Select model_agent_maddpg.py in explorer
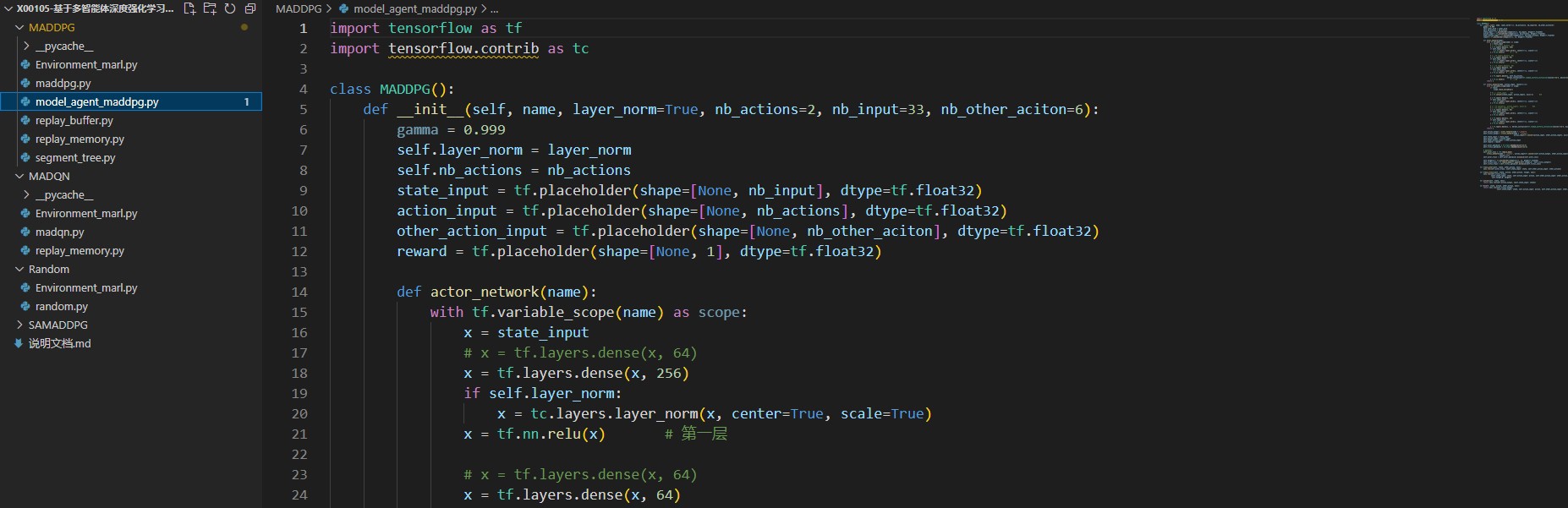This screenshot has width=1568, height=508. tap(131, 102)
